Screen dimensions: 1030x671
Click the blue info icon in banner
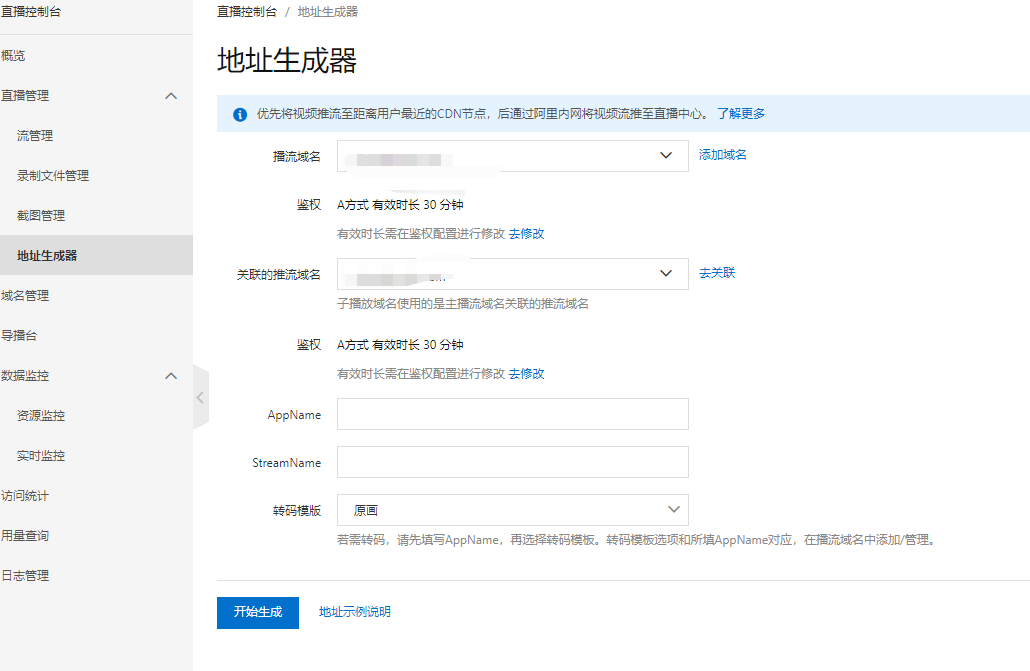[240, 114]
